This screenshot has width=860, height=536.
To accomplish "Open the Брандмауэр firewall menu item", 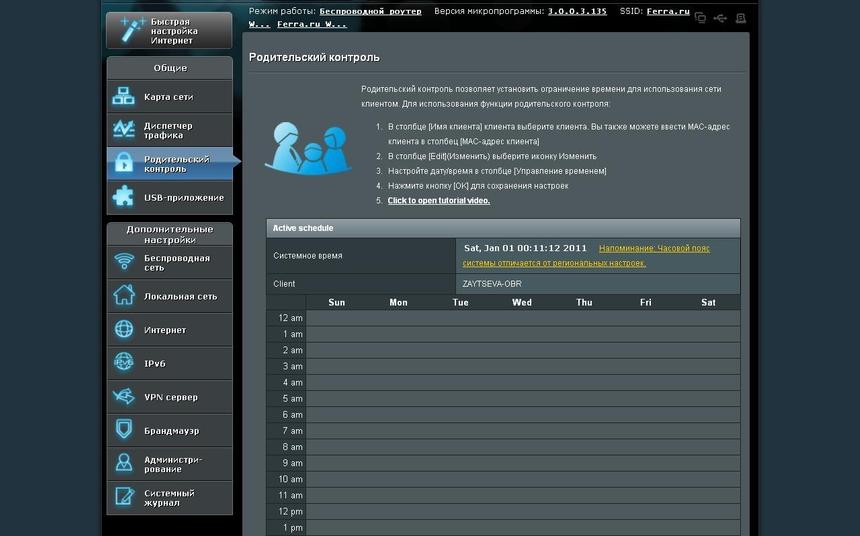I will click(x=169, y=431).
